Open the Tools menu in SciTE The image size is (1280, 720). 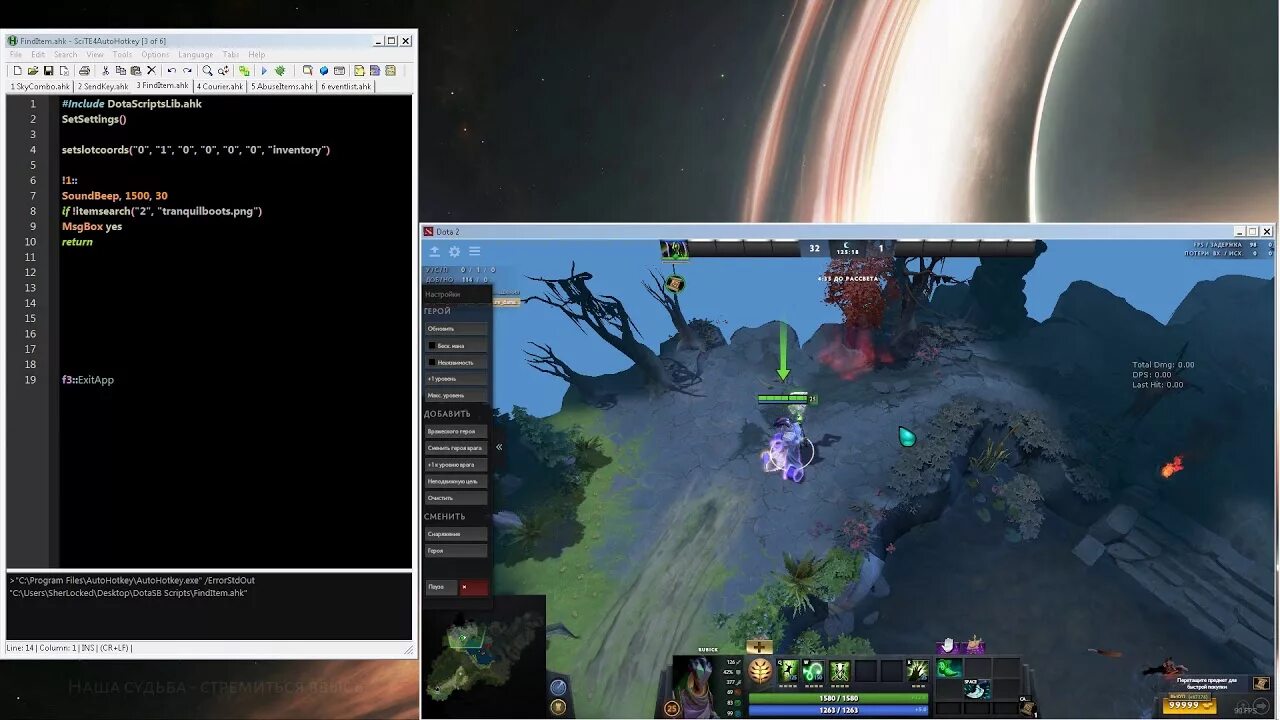[x=122, y=55]
